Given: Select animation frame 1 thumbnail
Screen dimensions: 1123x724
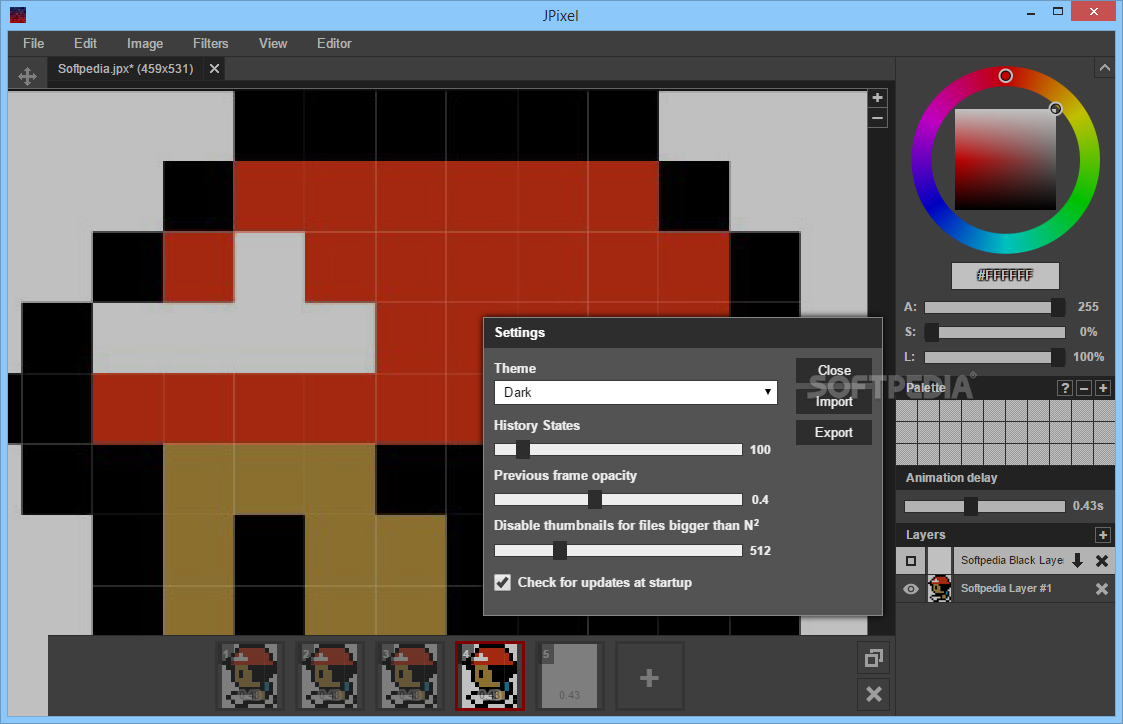Looking at the screenshot, I should [249, 677].
